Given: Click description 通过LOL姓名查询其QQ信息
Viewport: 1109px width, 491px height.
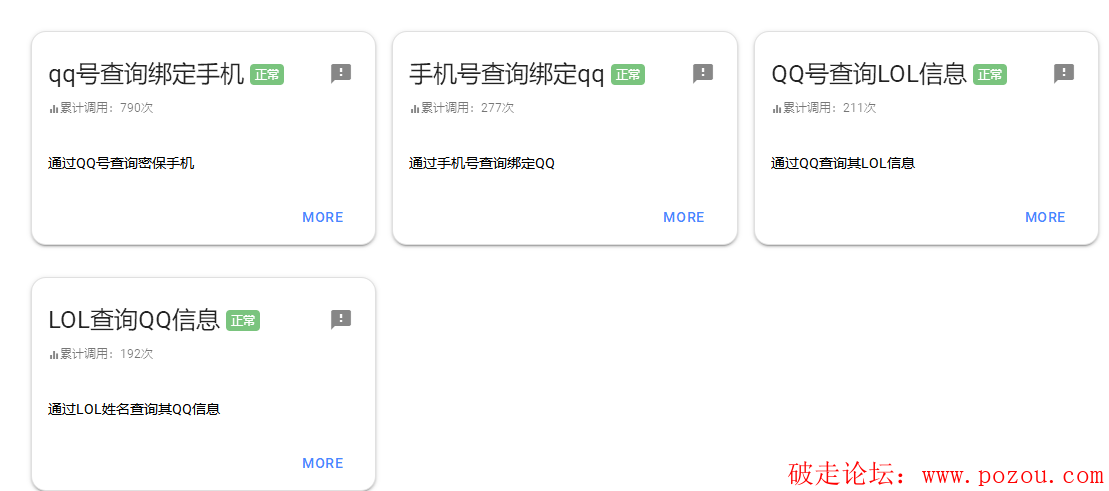Looking at the screenshot, I should (x=134, y=409).
